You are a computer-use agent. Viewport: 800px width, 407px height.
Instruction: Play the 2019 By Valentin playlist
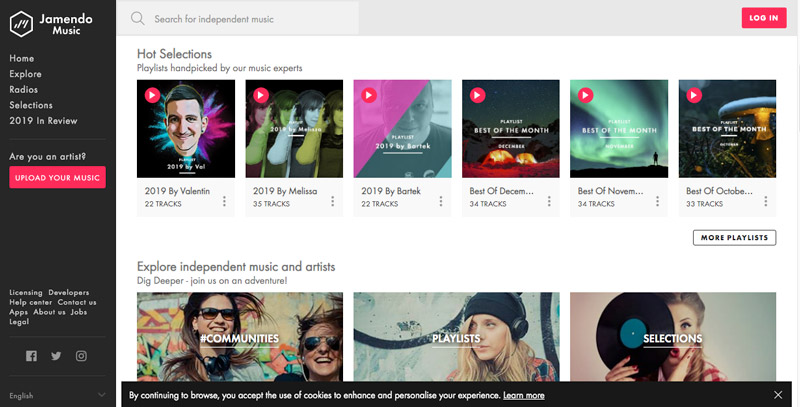tap(151, 95)
